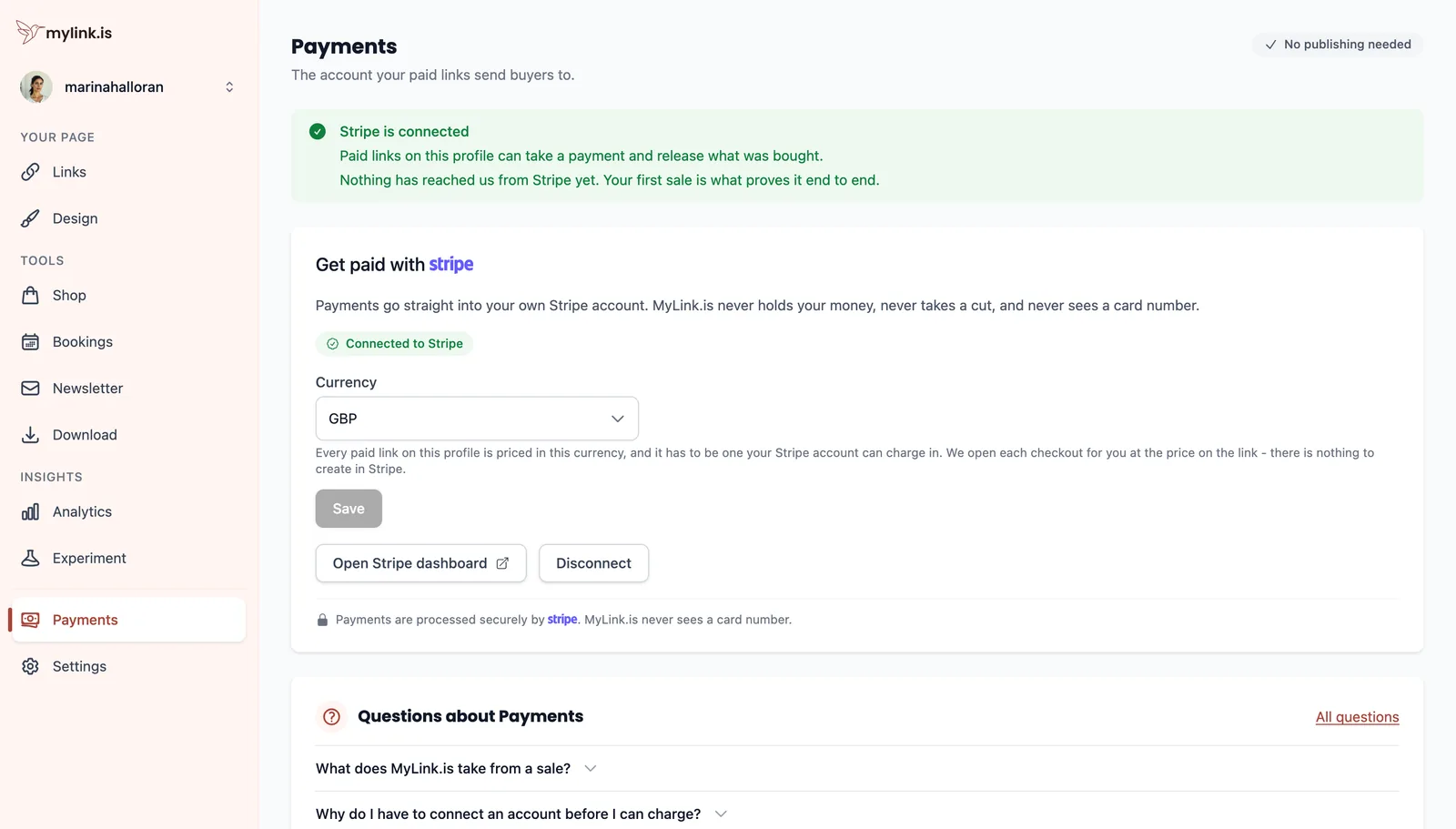The height and width of the screenshot is (829, 1456).
Task: Click the 'Questions about Payments' heading
Action: click(470, 717)
